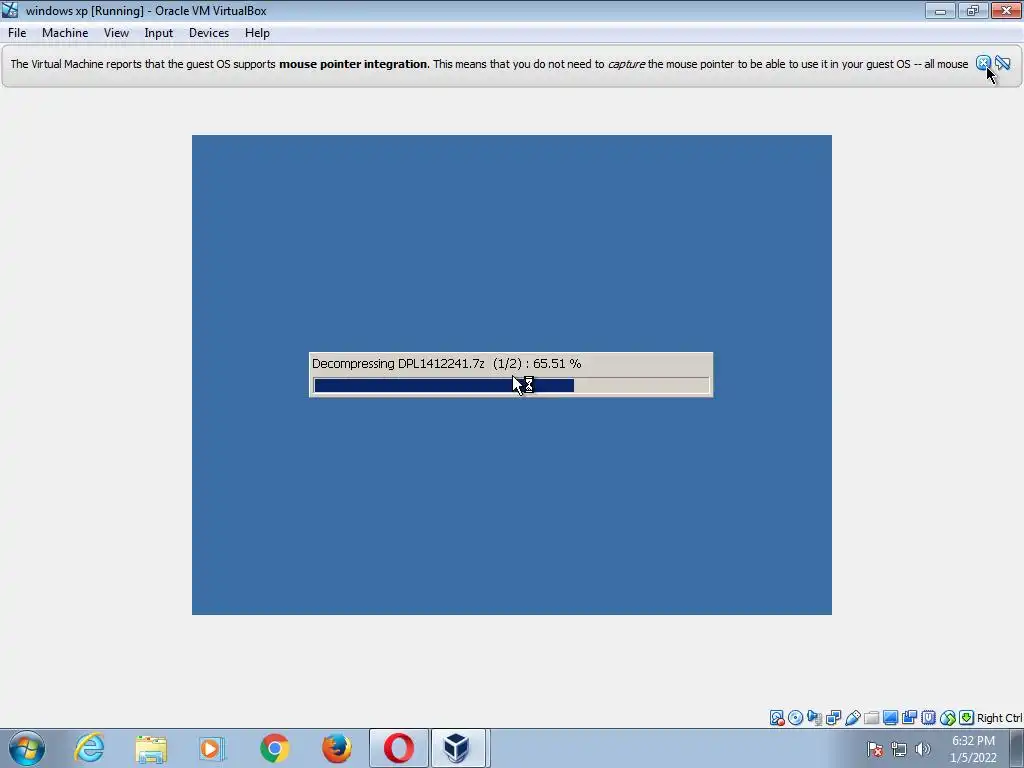
Task: Restore down the VirtualBox window
Action: click(973, 10)
